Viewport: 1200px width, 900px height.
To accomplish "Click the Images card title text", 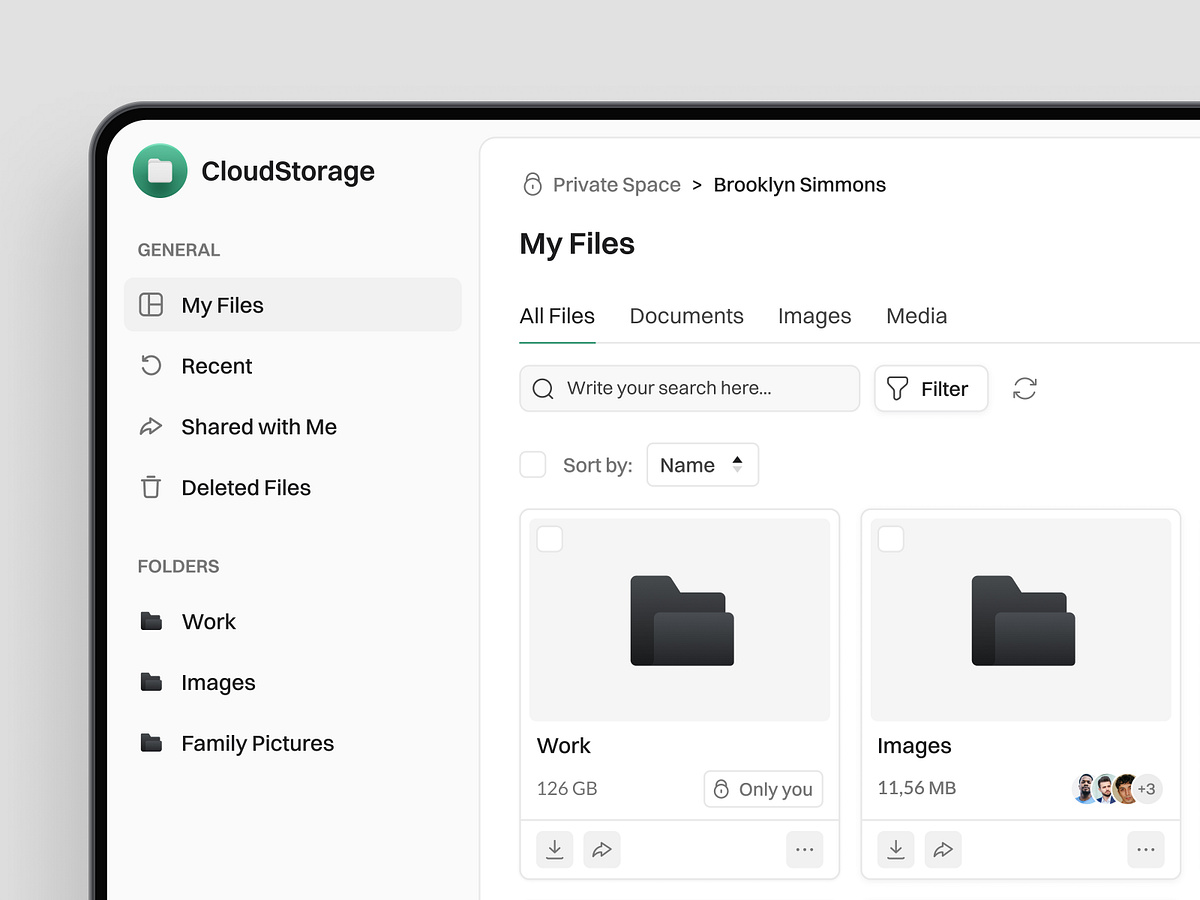I will point(914,746).
